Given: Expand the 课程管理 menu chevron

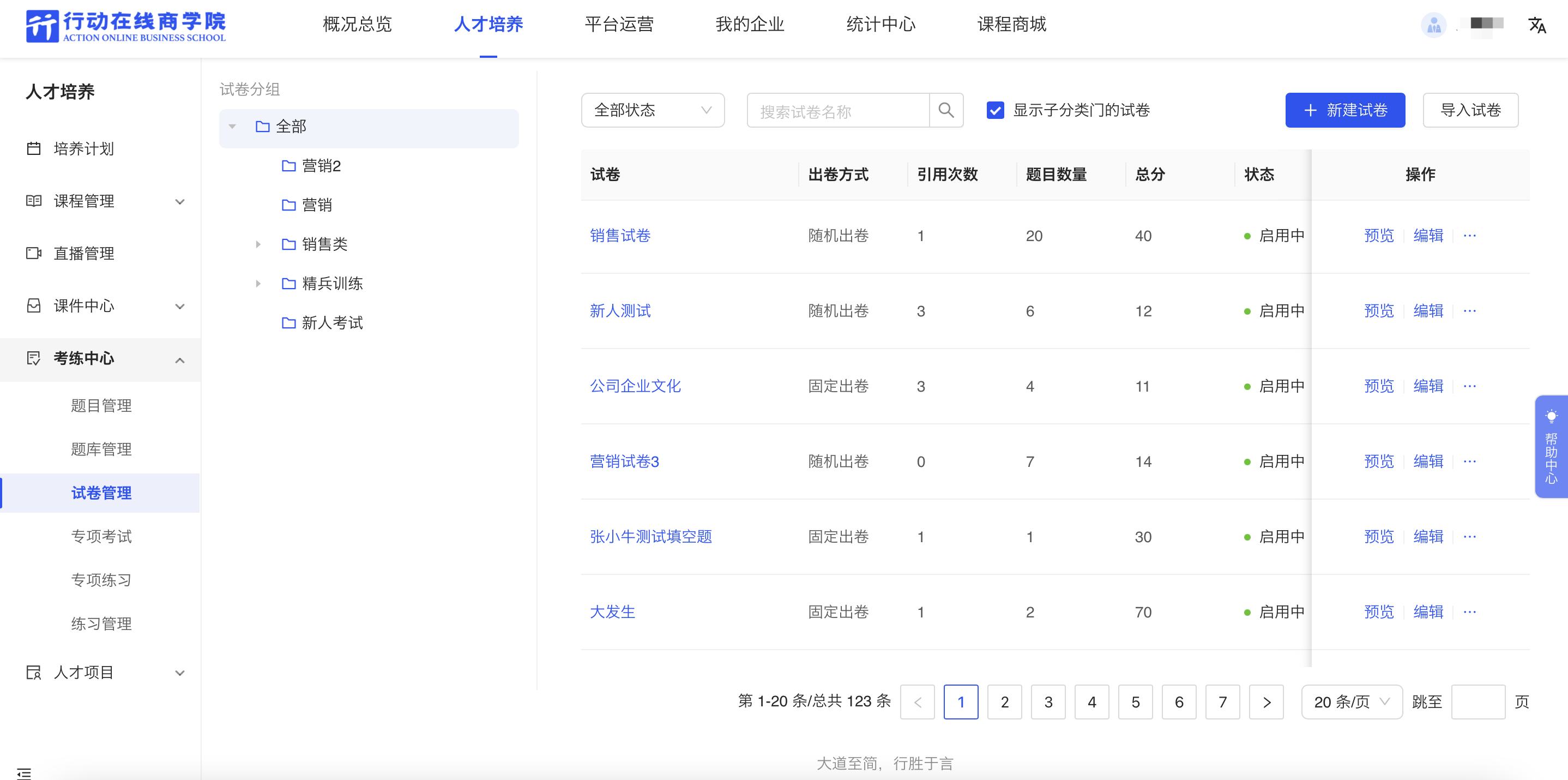Looking at the screenshot, I should (179, 202).
